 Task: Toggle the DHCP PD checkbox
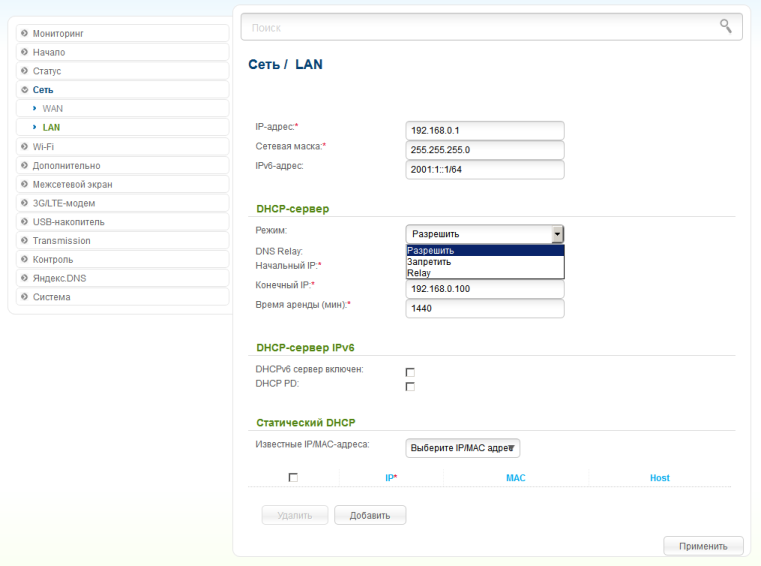pos(410,386)
